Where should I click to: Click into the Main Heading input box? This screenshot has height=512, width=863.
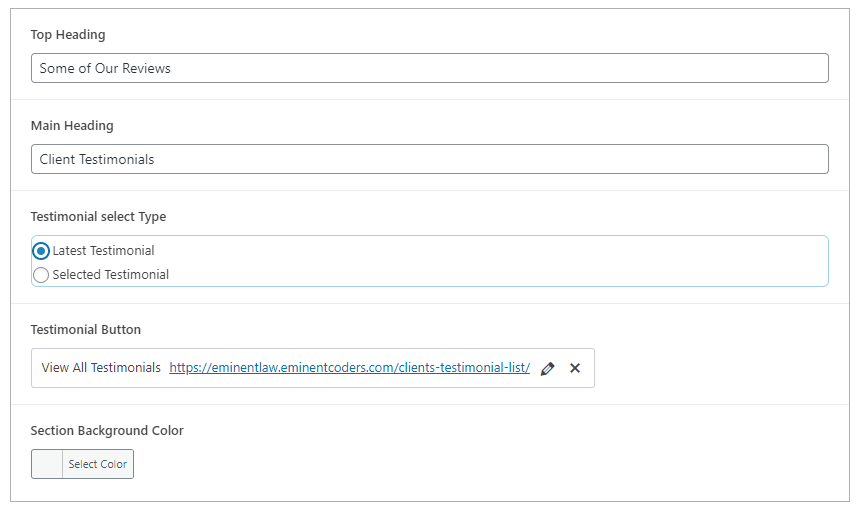(430, 159)
